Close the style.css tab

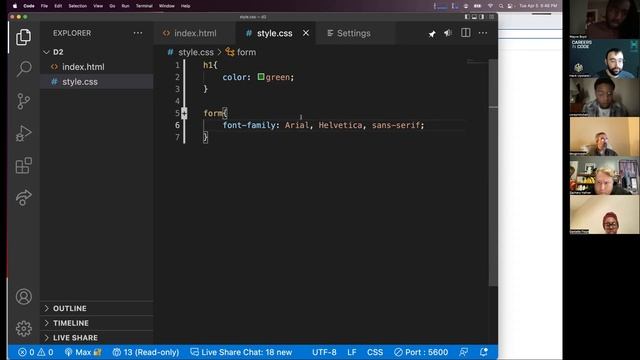coord(306,33)
